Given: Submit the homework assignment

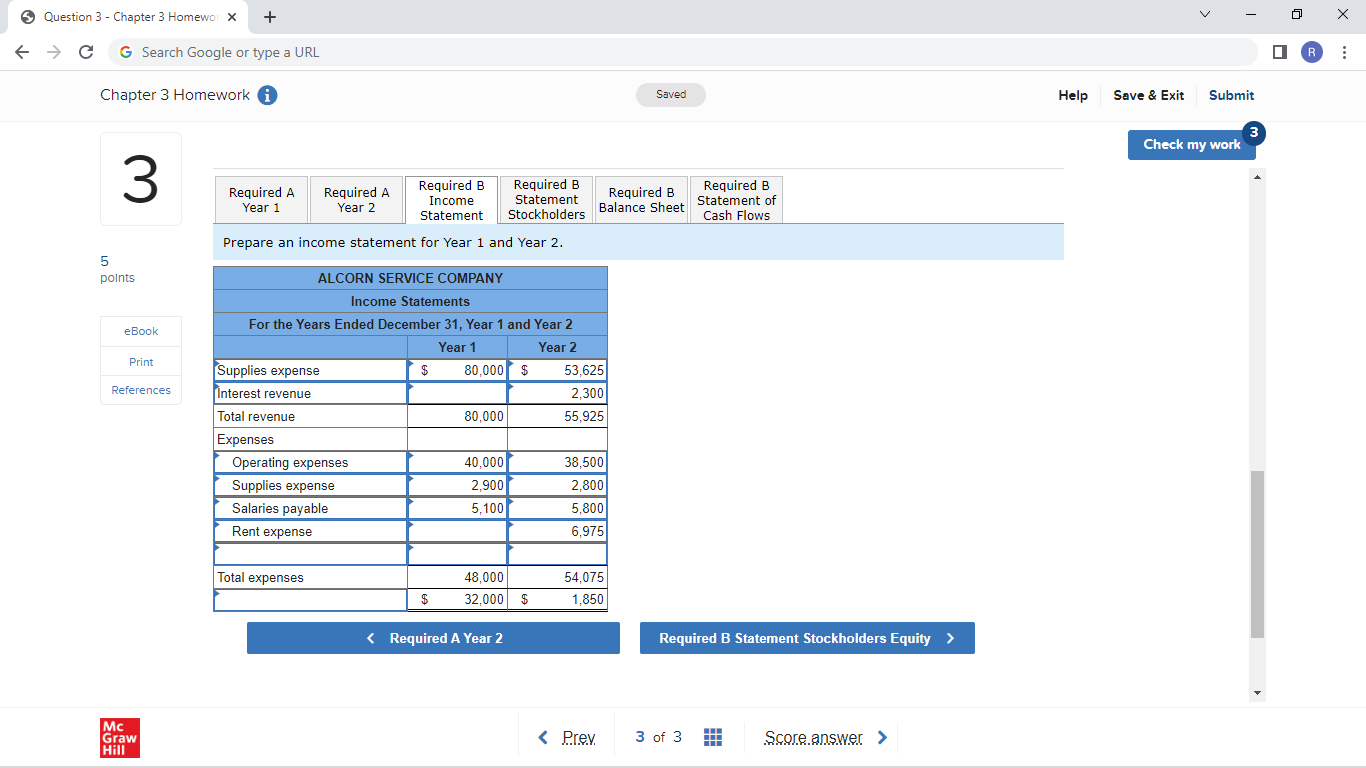Looking at the screenshot, I should pyautogui.click(x=1231, y=95).
